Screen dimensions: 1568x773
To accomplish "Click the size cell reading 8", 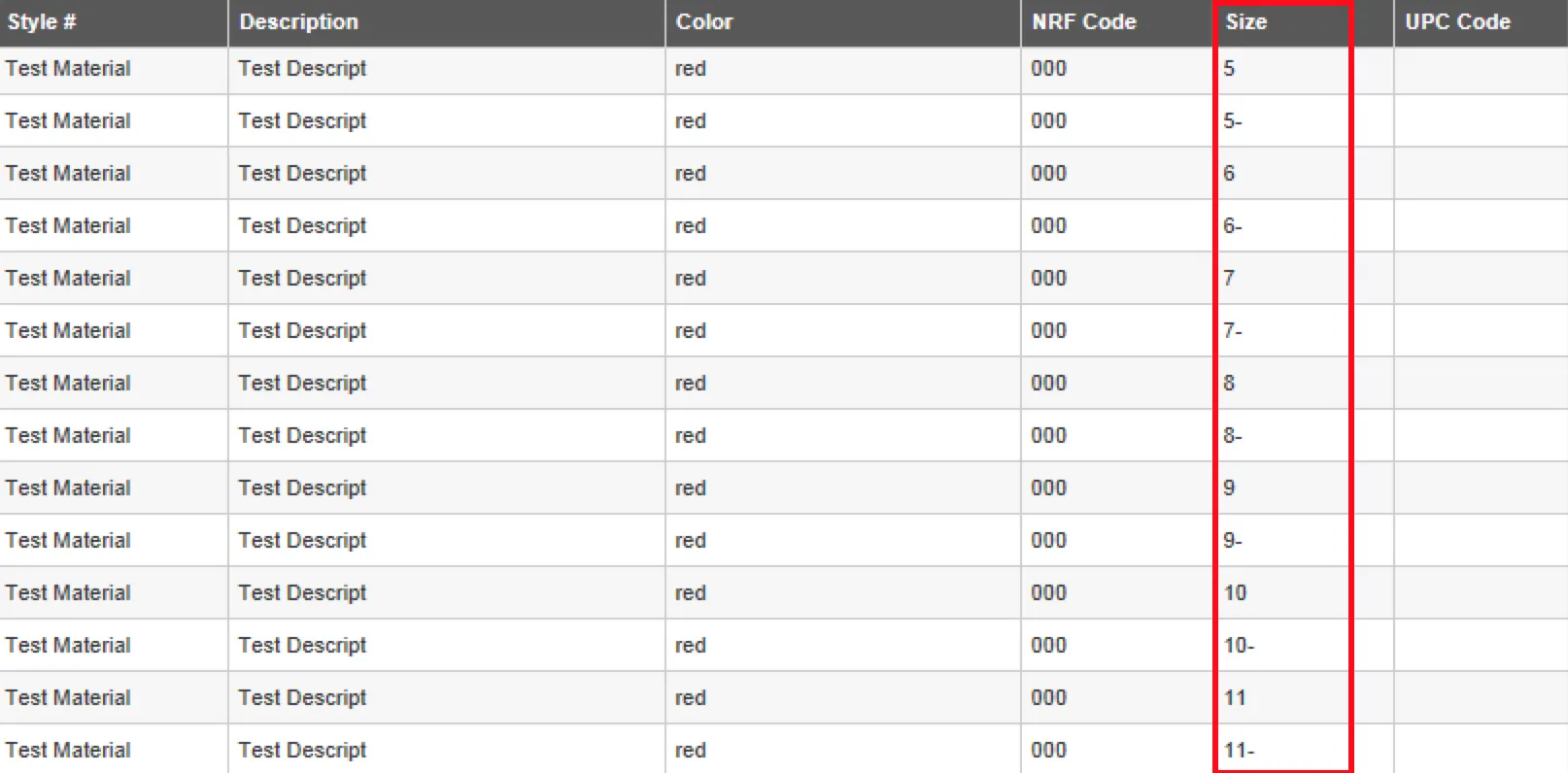I will (x=1230, y=384).
